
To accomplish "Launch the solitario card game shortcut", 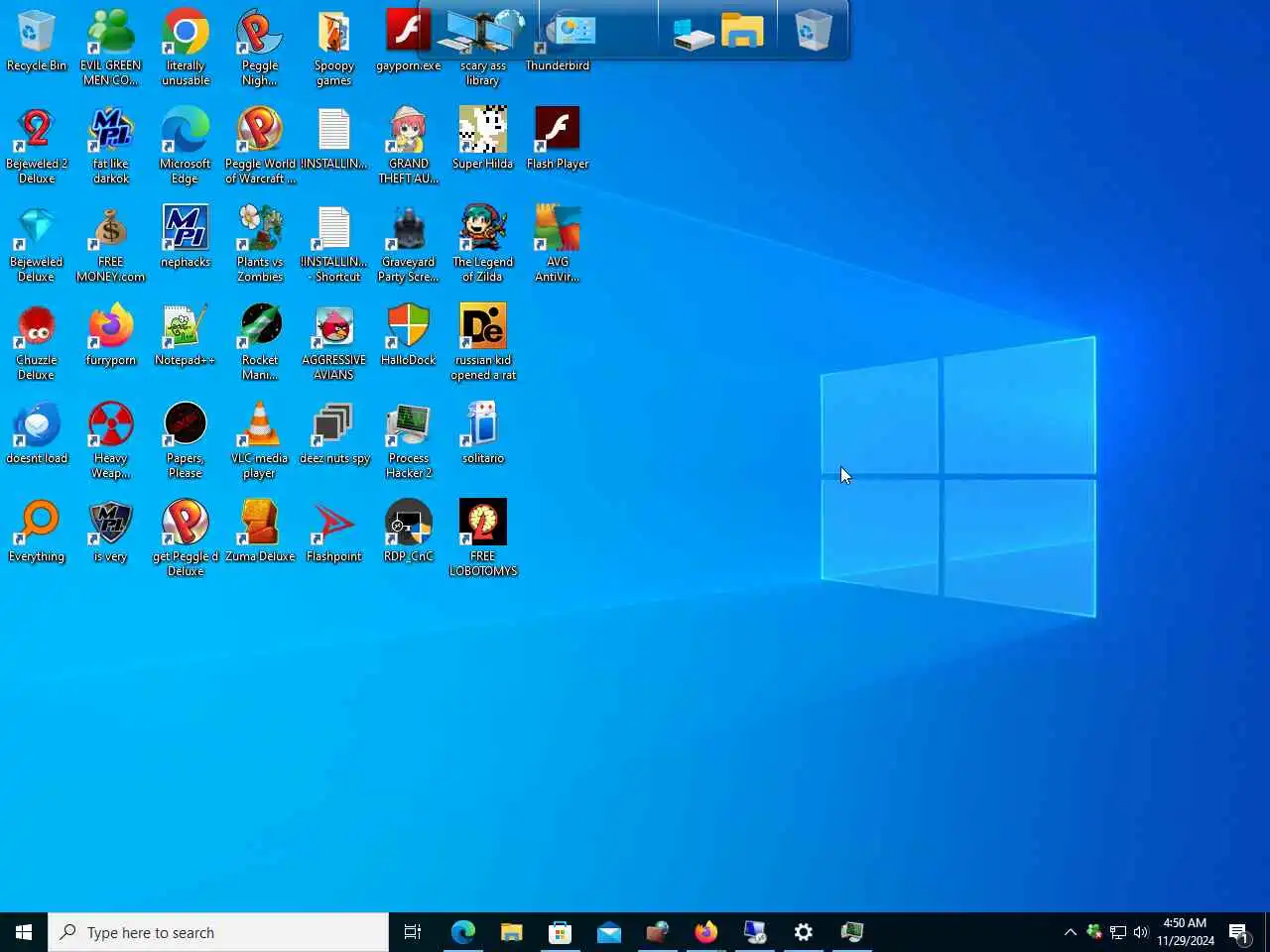I will tap(483, 433).
